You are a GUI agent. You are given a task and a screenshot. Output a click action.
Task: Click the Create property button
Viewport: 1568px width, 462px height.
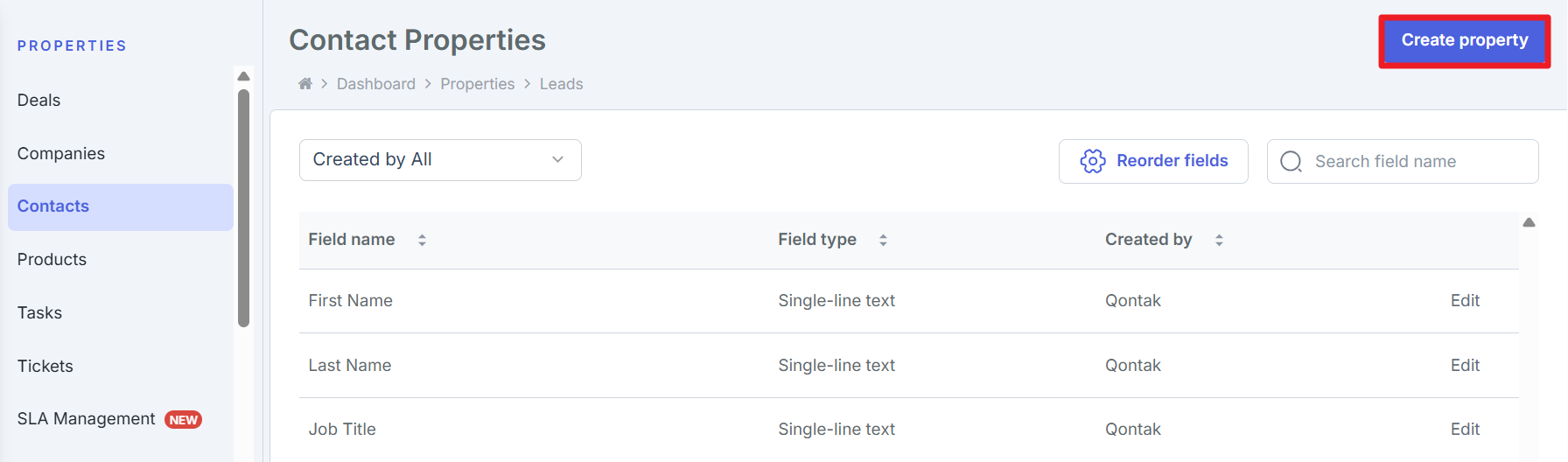[x=1464, y=40]
